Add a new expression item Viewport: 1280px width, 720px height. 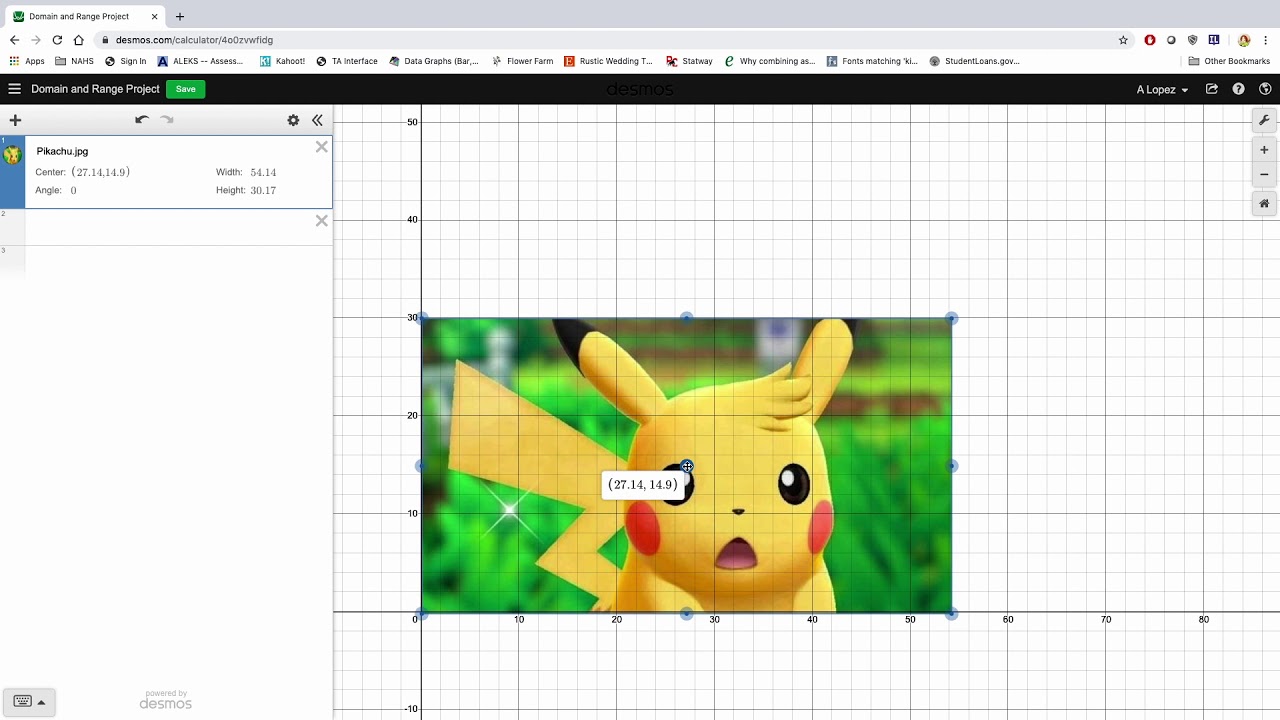pyautogui.click(x=15, y=120)
